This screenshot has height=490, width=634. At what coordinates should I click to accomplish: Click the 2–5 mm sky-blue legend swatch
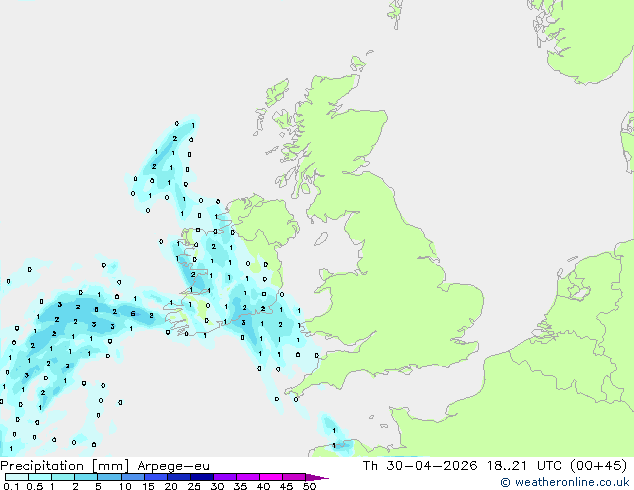[x=86, y=477]
